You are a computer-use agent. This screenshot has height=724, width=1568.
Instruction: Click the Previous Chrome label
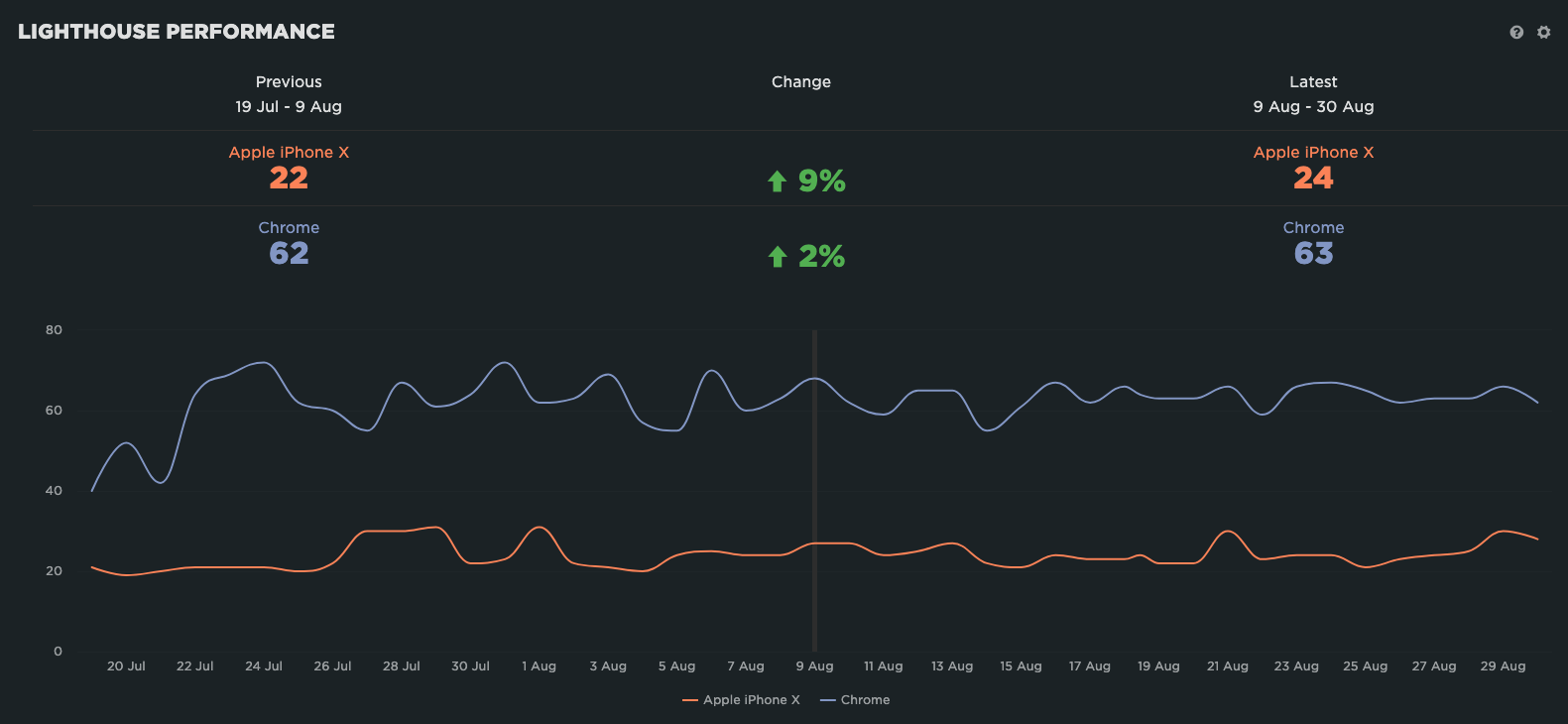(289, 228)
